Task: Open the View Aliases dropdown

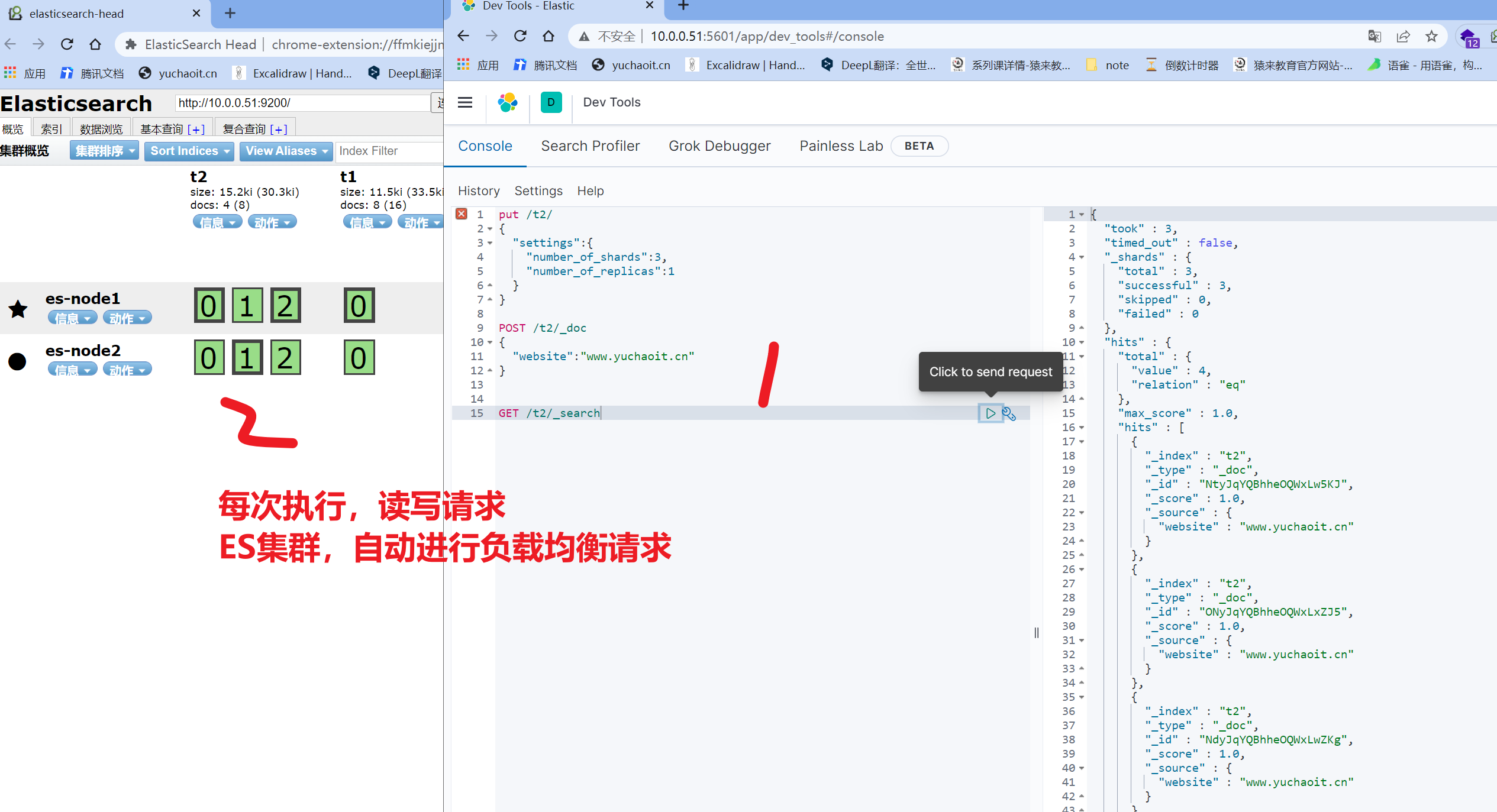Action: (286, 151)
